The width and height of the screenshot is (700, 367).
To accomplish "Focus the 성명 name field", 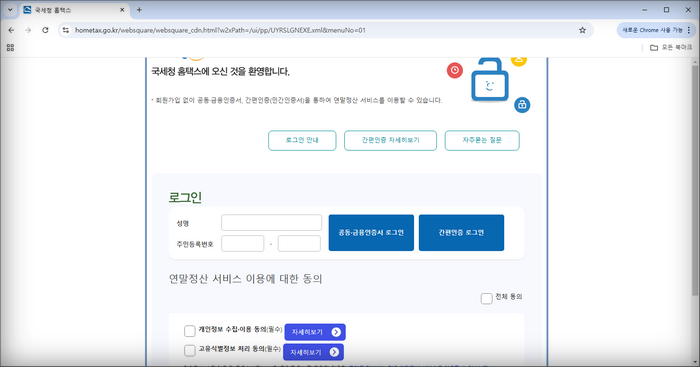I will tap(271, 223).
